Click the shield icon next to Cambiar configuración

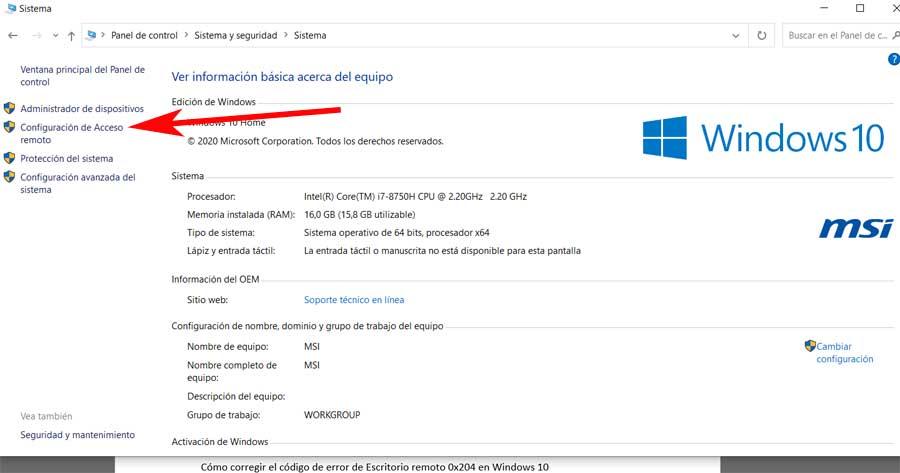810,346
